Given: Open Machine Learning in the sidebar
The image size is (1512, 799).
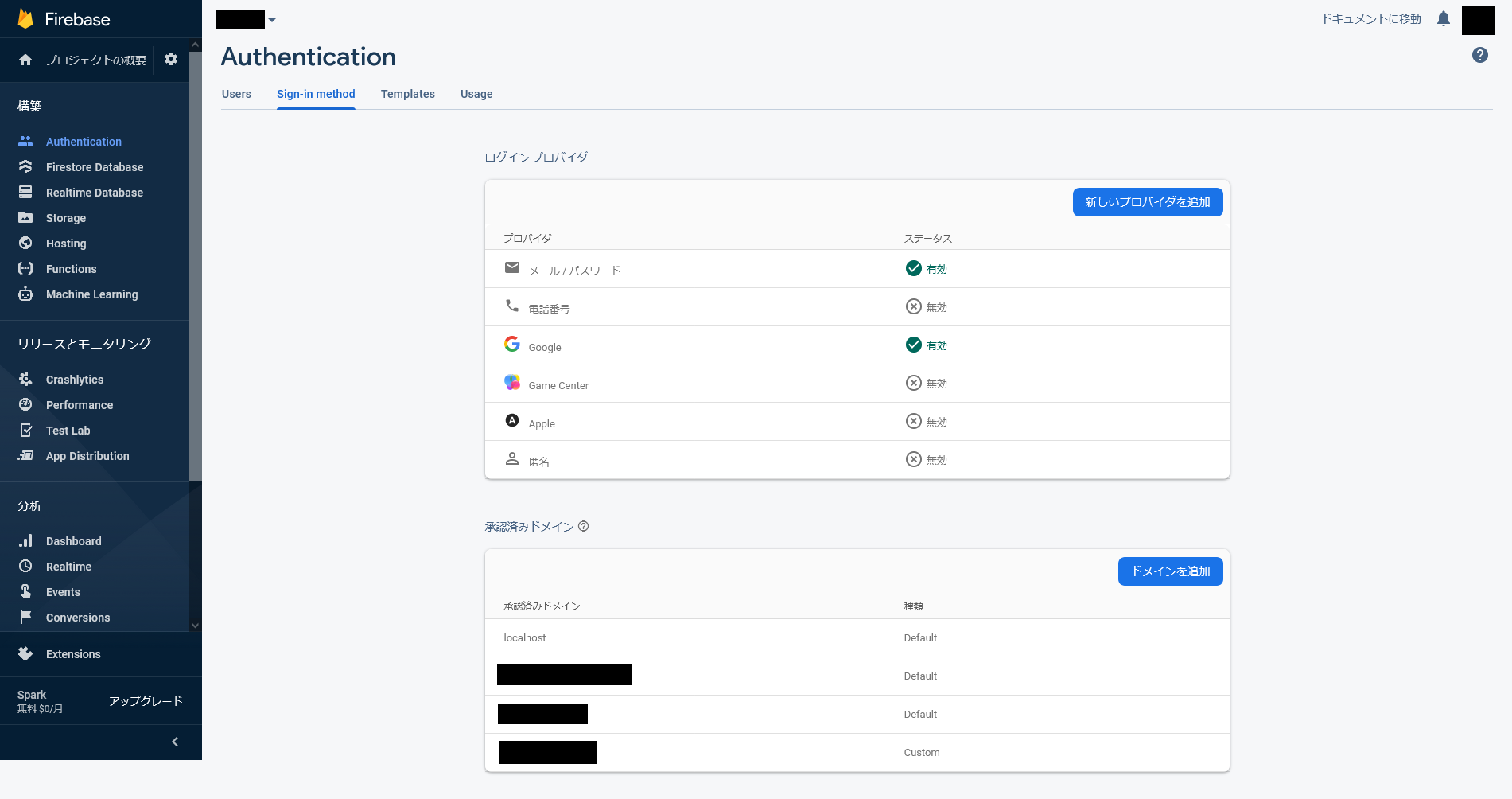Looking at the screenshot, I should tap(91, 294).
